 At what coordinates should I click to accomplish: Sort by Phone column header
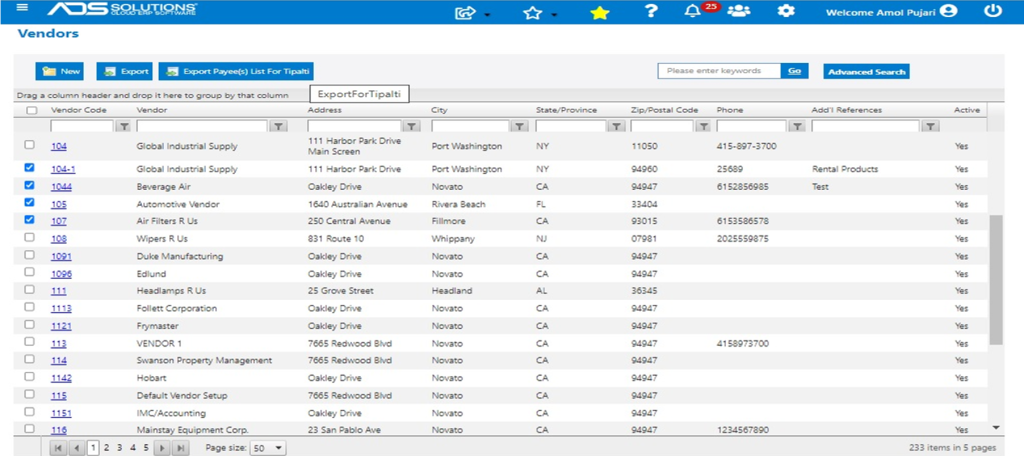point(729,110)
